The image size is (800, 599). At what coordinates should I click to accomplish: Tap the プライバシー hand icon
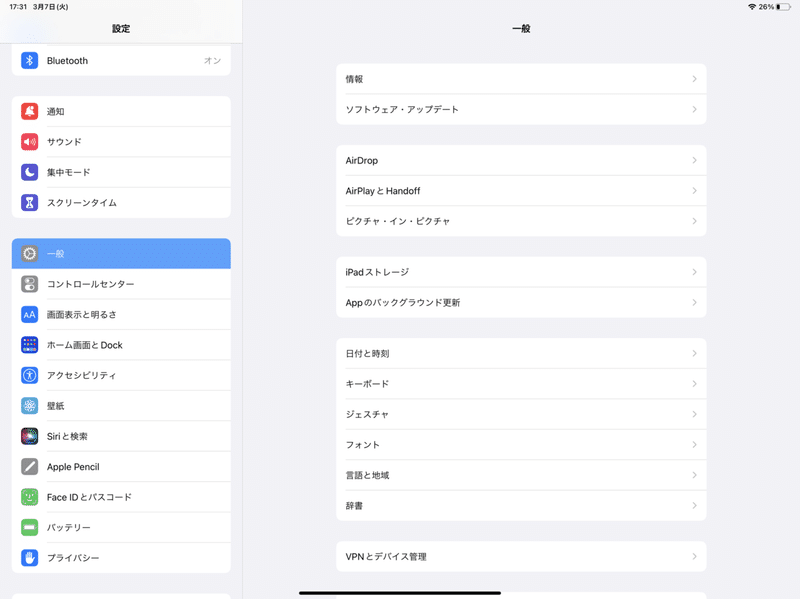(x=30, y=558)
